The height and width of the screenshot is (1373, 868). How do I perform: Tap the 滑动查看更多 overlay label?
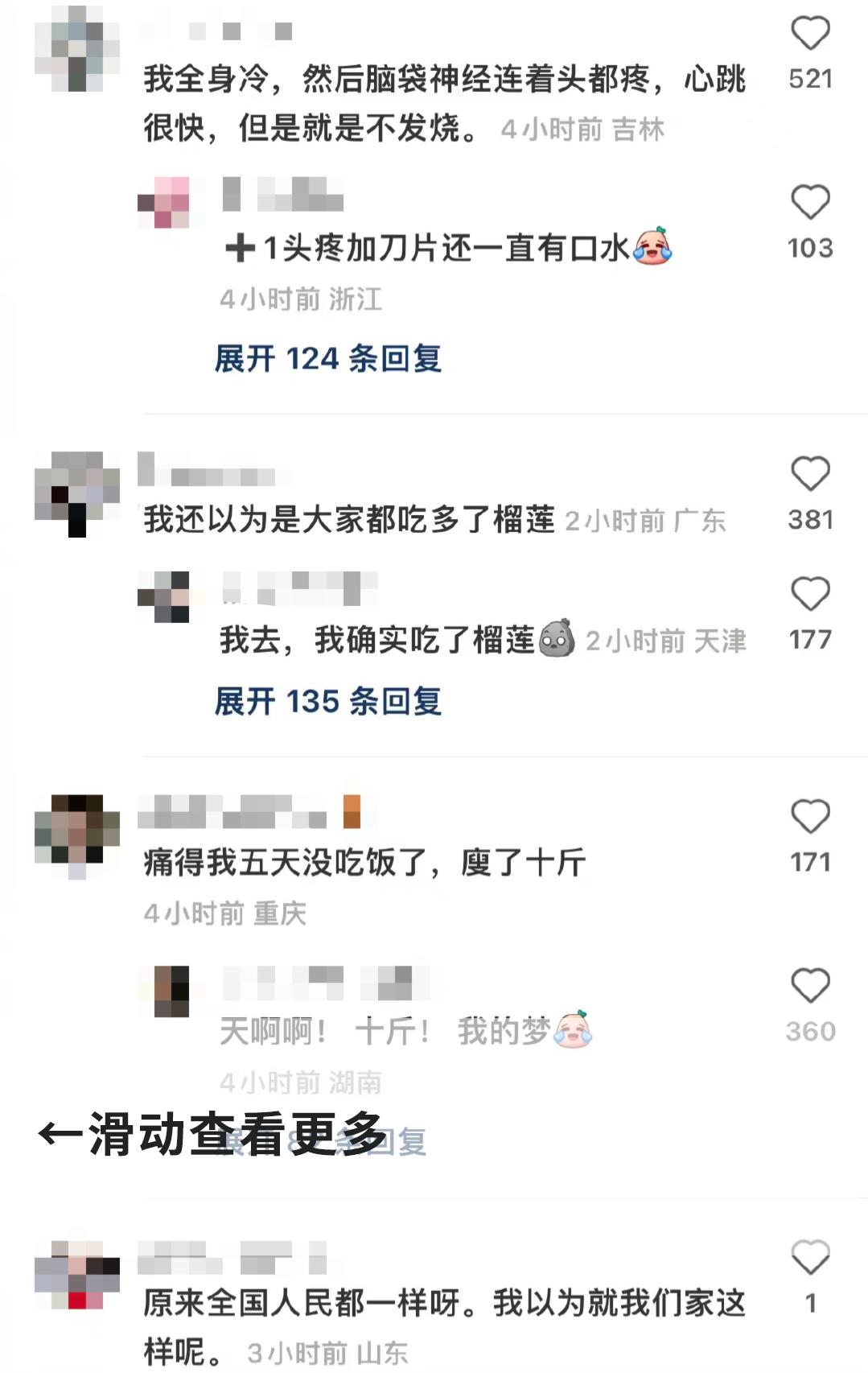(x=212, y=1134)
